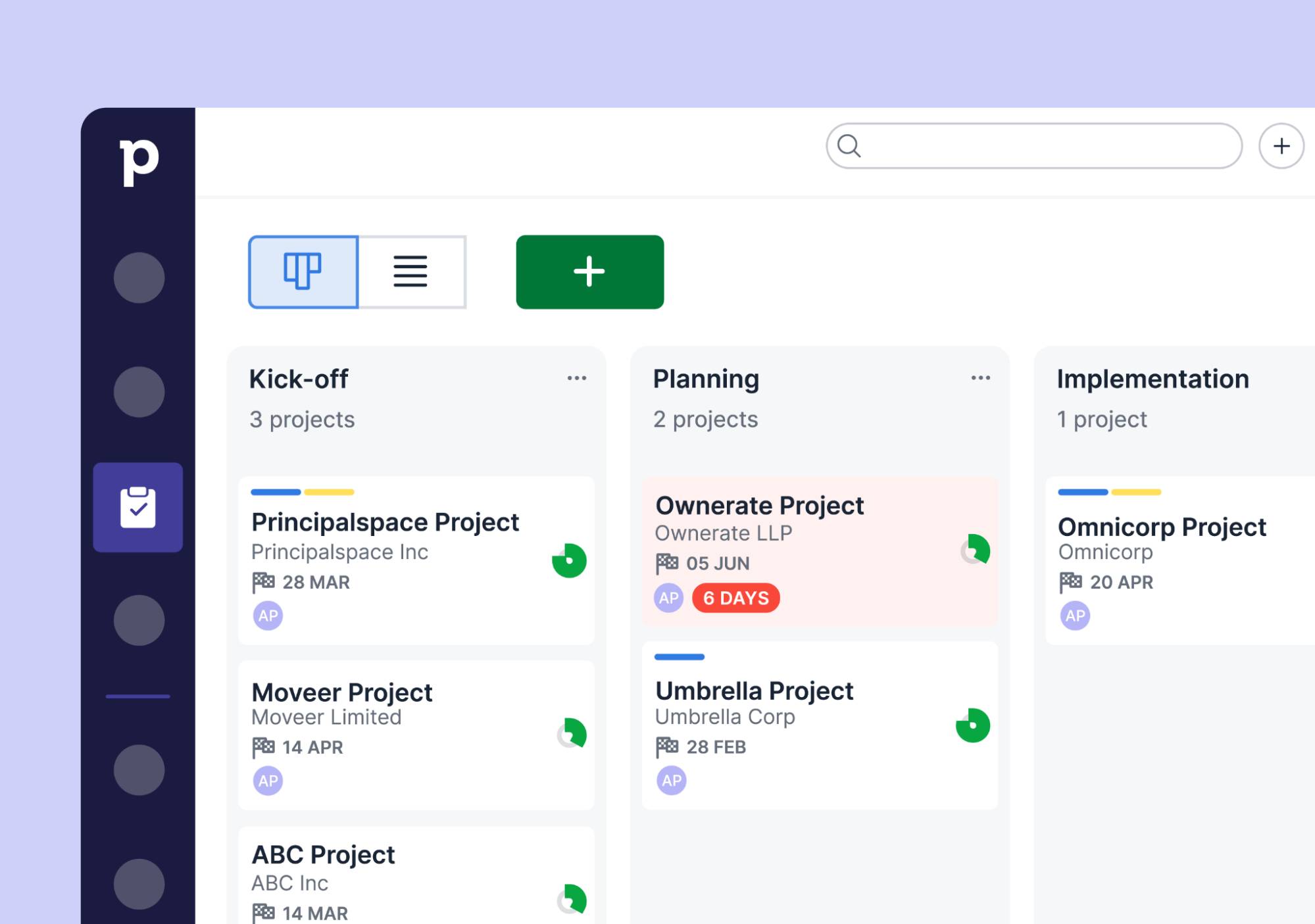This screenshot has width=1315, height=924.
Task: Switch to Kanban board view
Action: (302, 272)
